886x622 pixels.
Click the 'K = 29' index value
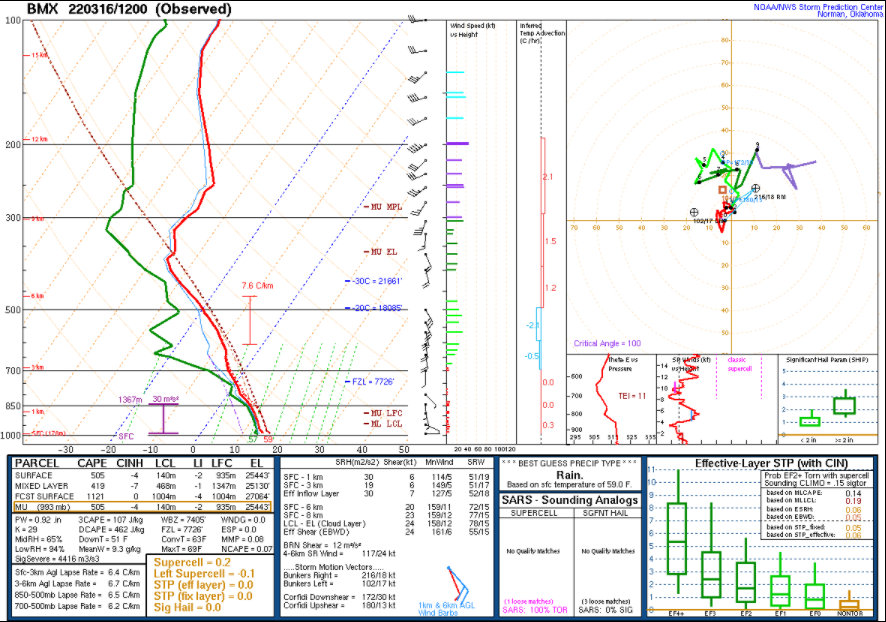point(28,529)
